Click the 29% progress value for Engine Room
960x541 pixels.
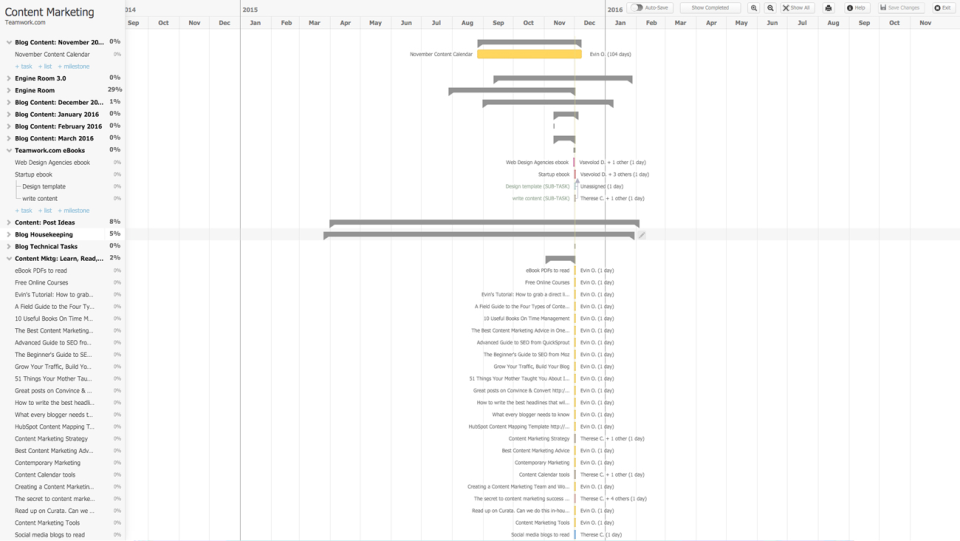click(114, 90)
